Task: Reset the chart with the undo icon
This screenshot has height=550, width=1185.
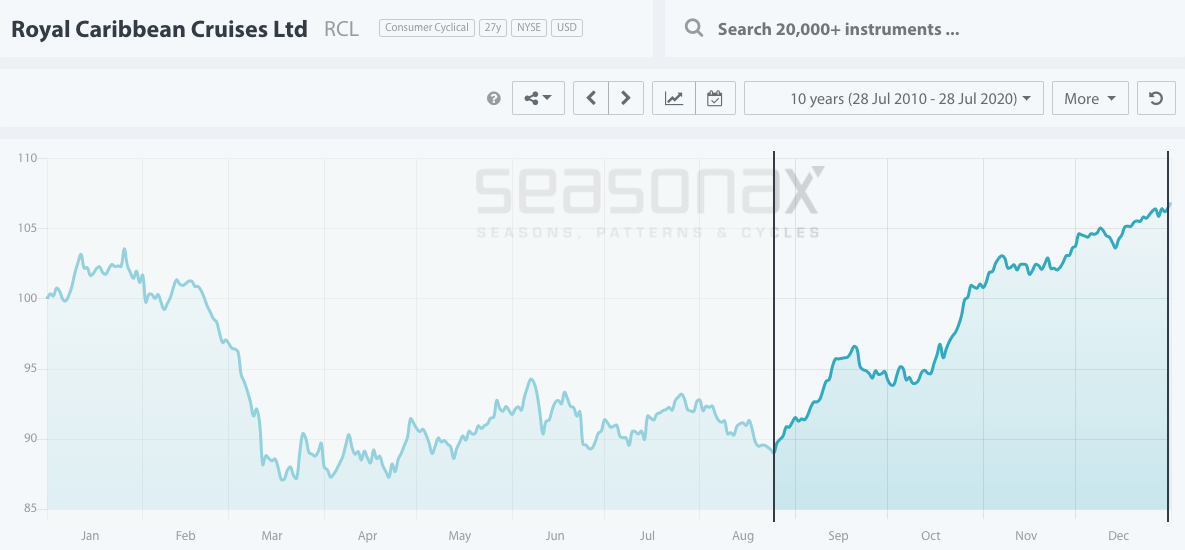Action: [1156, 98]
